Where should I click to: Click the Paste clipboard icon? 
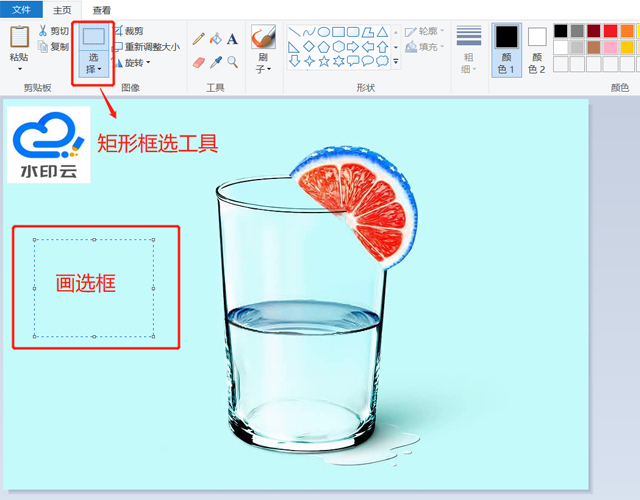(x=19, y=37)
